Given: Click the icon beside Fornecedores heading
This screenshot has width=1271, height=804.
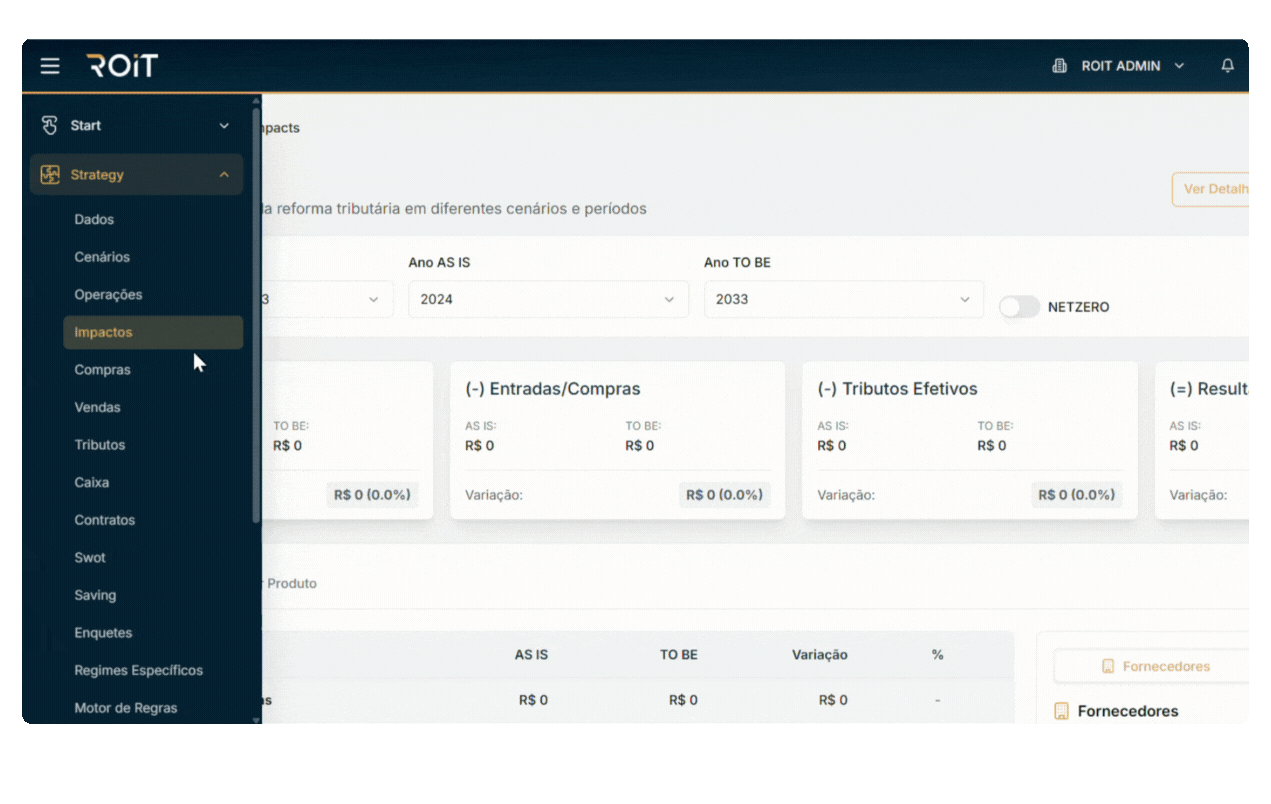Looking at the screenshot, I should [1062, 711].
